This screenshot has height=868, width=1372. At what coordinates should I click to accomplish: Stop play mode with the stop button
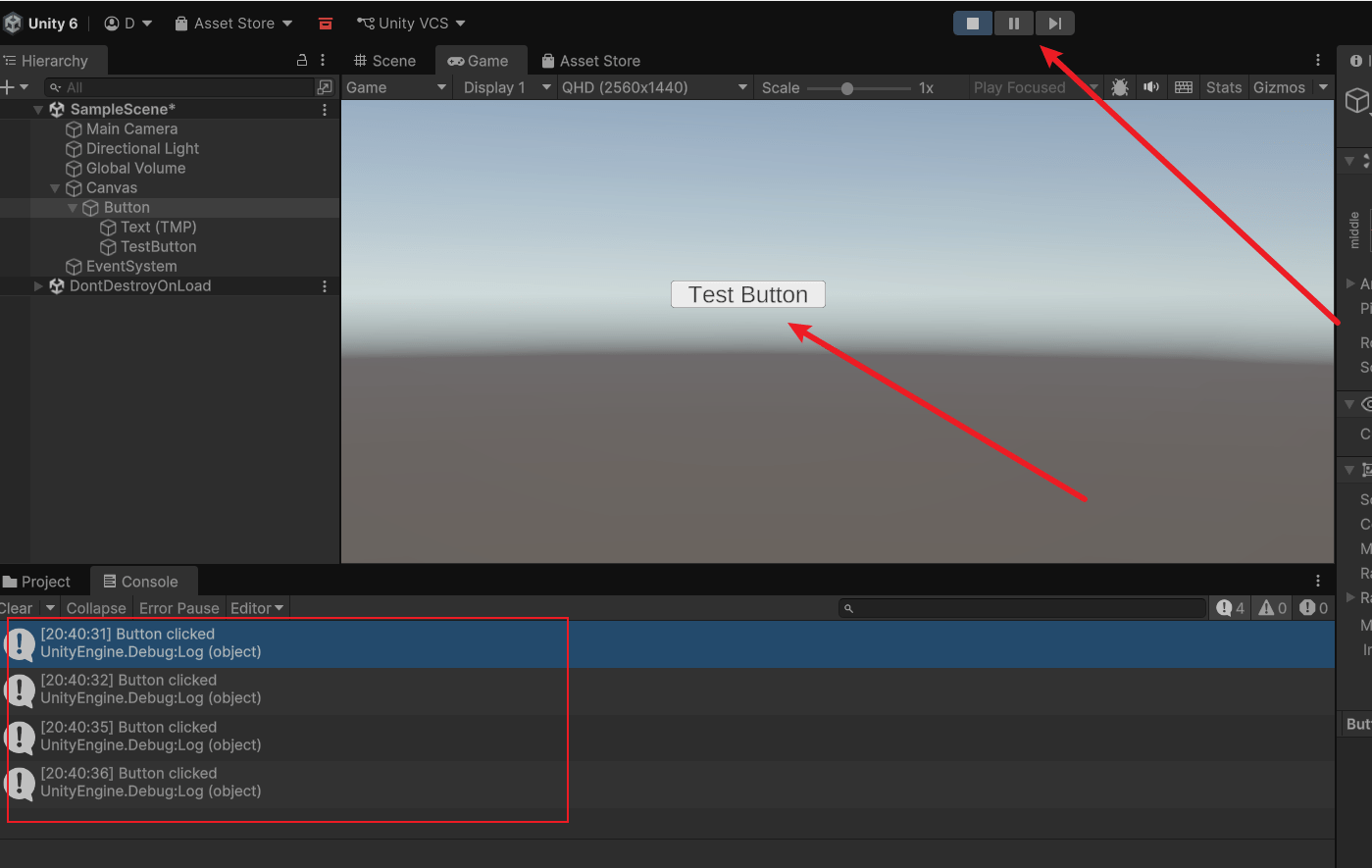tap(972, 24)
